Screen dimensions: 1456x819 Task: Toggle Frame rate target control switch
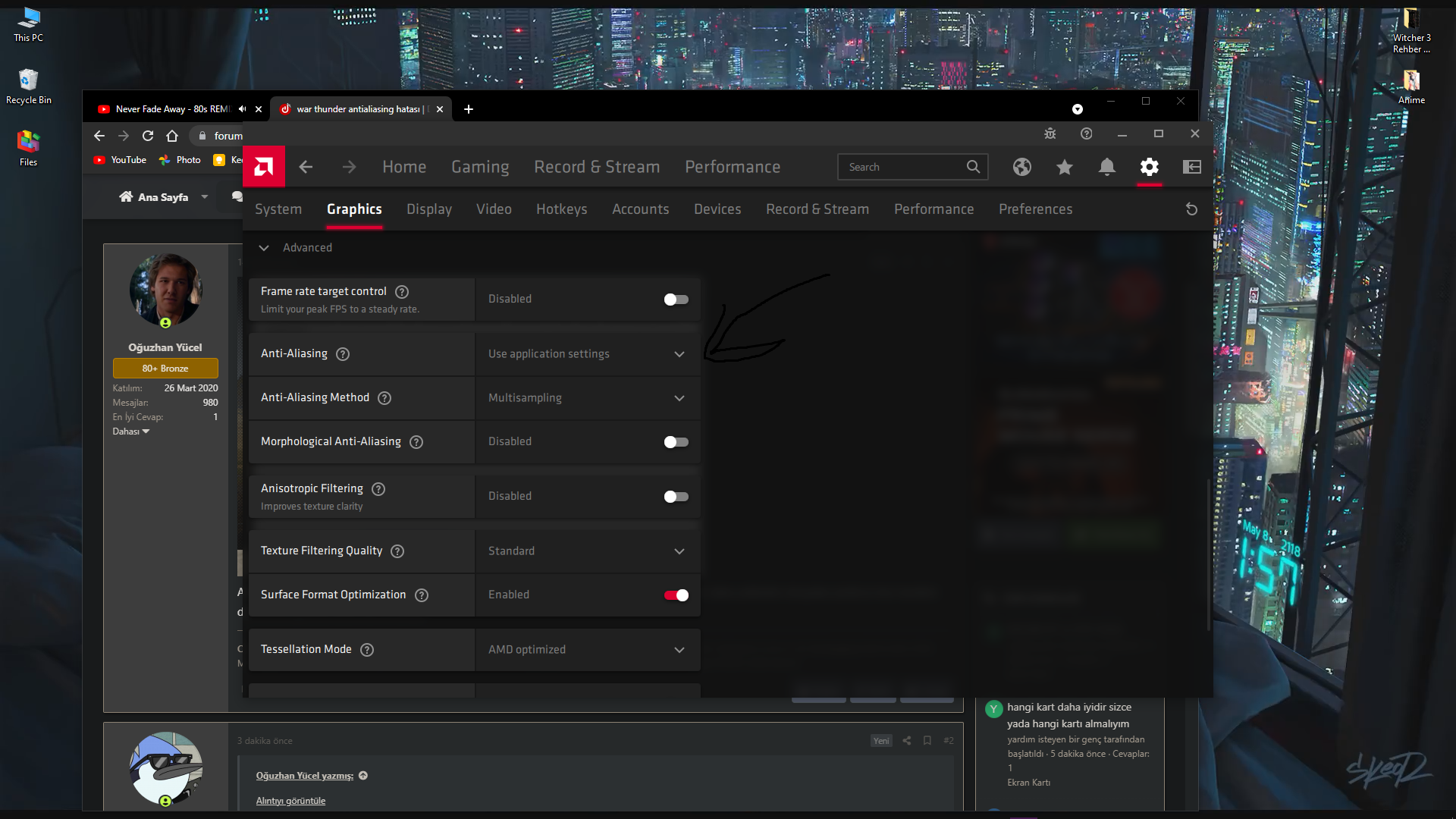pos(676,300)
